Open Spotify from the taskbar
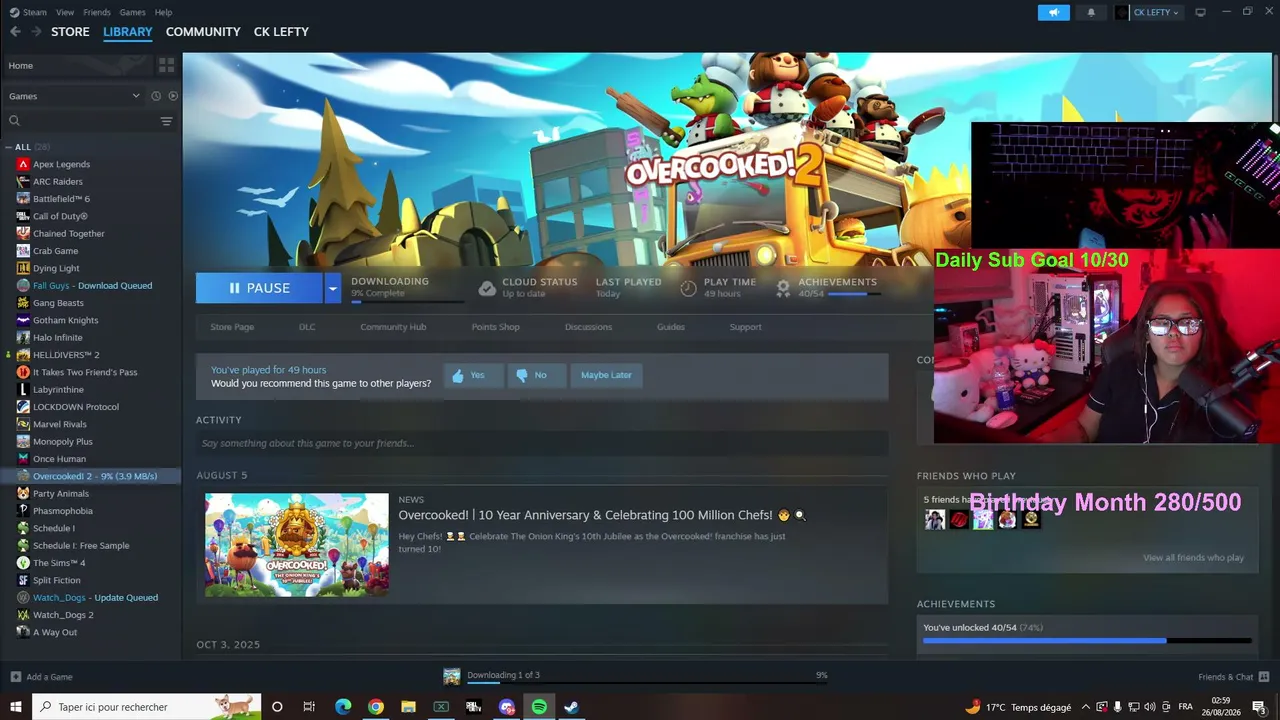Image resolution: width=1280 pixels, height=720 pixels. [x=539, y=707]
